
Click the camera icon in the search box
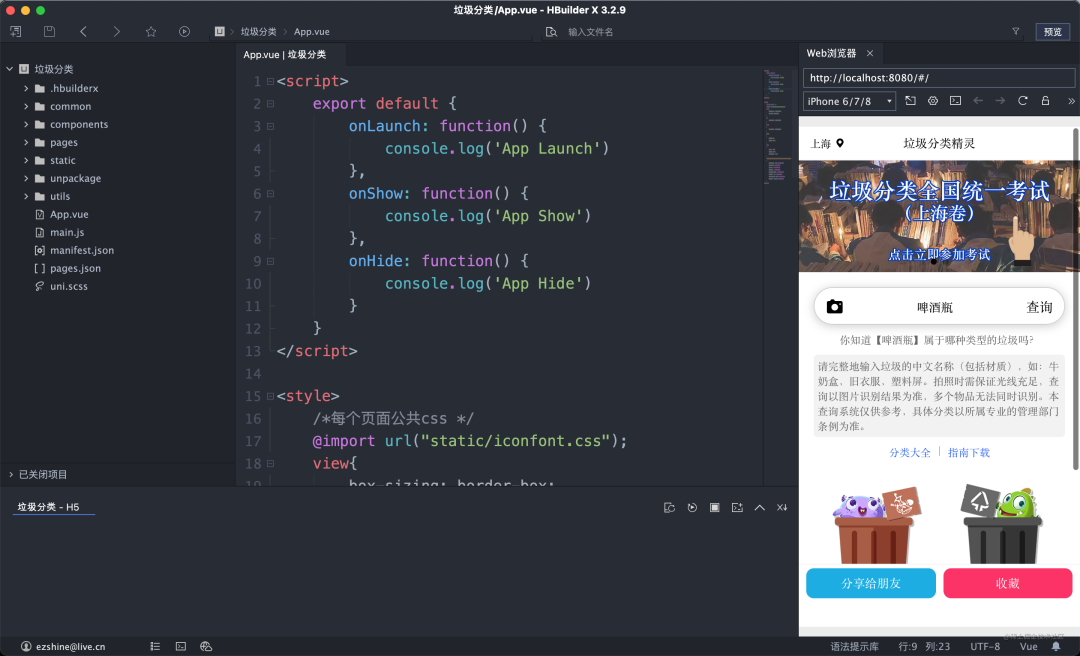[x=835, y=307]
